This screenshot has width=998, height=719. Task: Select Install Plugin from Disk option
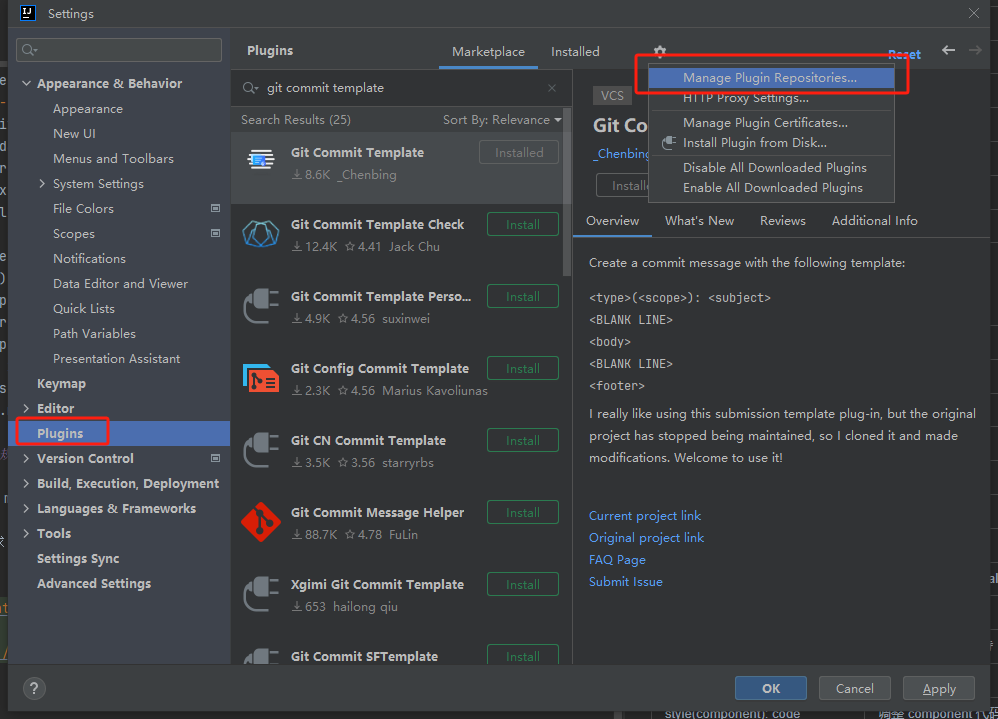click(754, 143)
